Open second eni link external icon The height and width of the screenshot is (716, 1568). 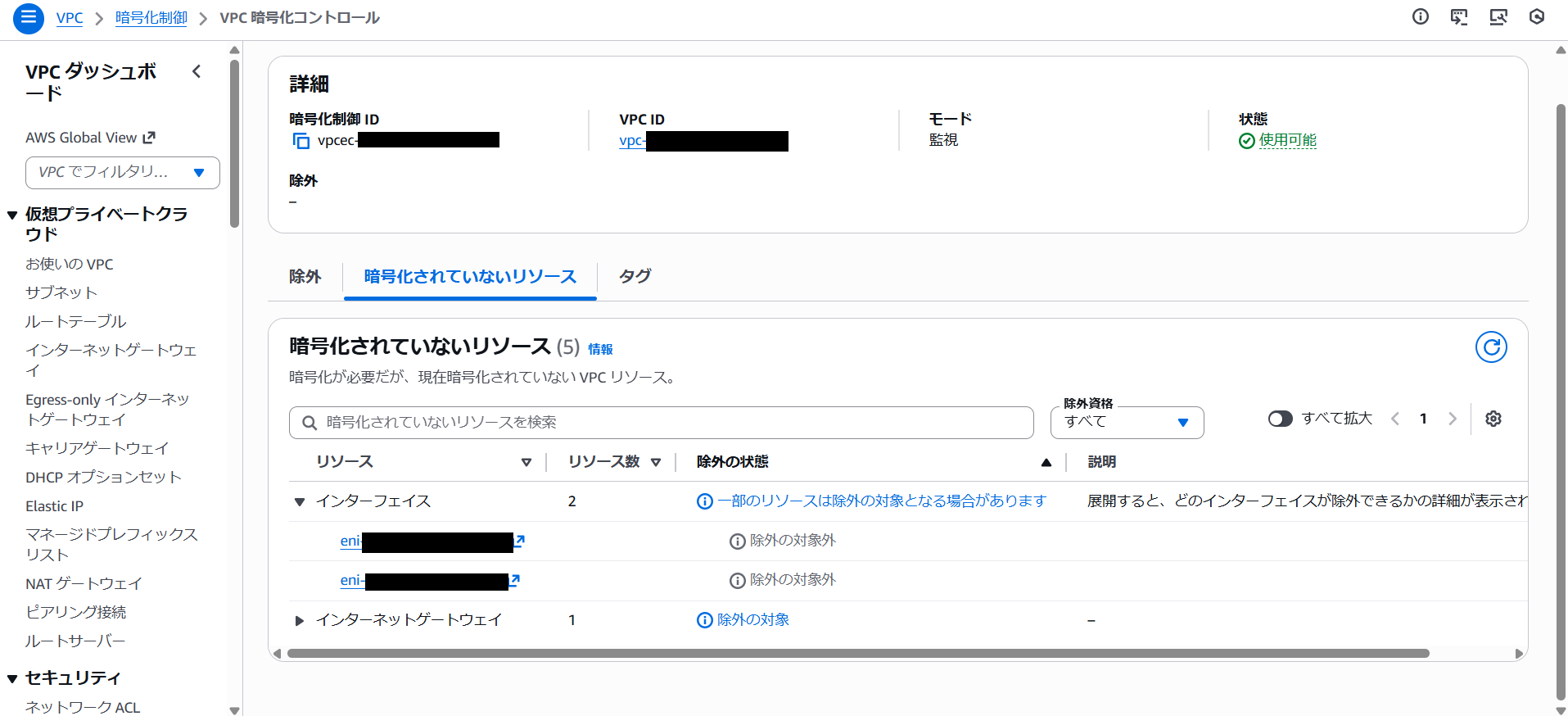pyautogui.click(x=514, y=580)
